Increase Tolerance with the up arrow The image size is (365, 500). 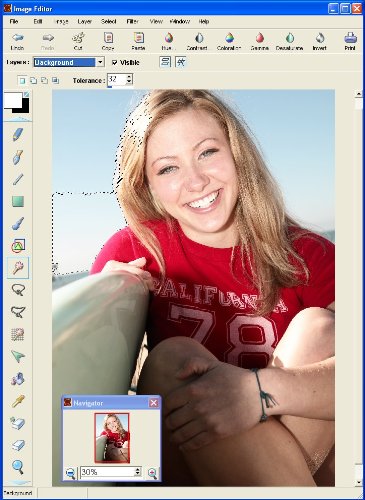pos(129,77)
